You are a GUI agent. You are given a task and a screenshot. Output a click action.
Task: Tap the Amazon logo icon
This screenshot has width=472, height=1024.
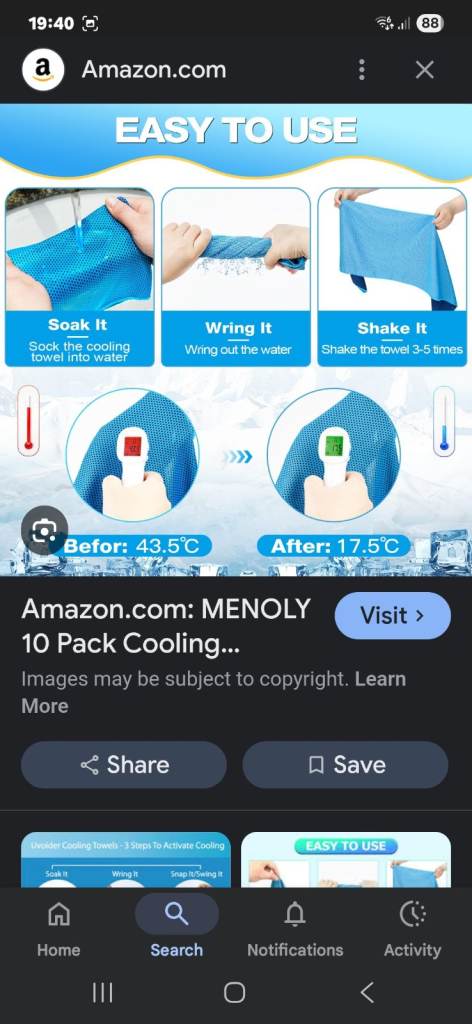(x=43, y=70)
